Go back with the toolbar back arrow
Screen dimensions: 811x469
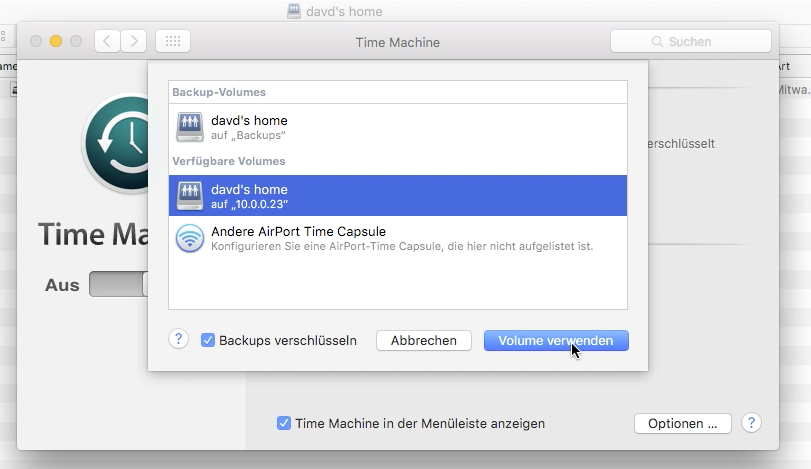coord(107,41)
